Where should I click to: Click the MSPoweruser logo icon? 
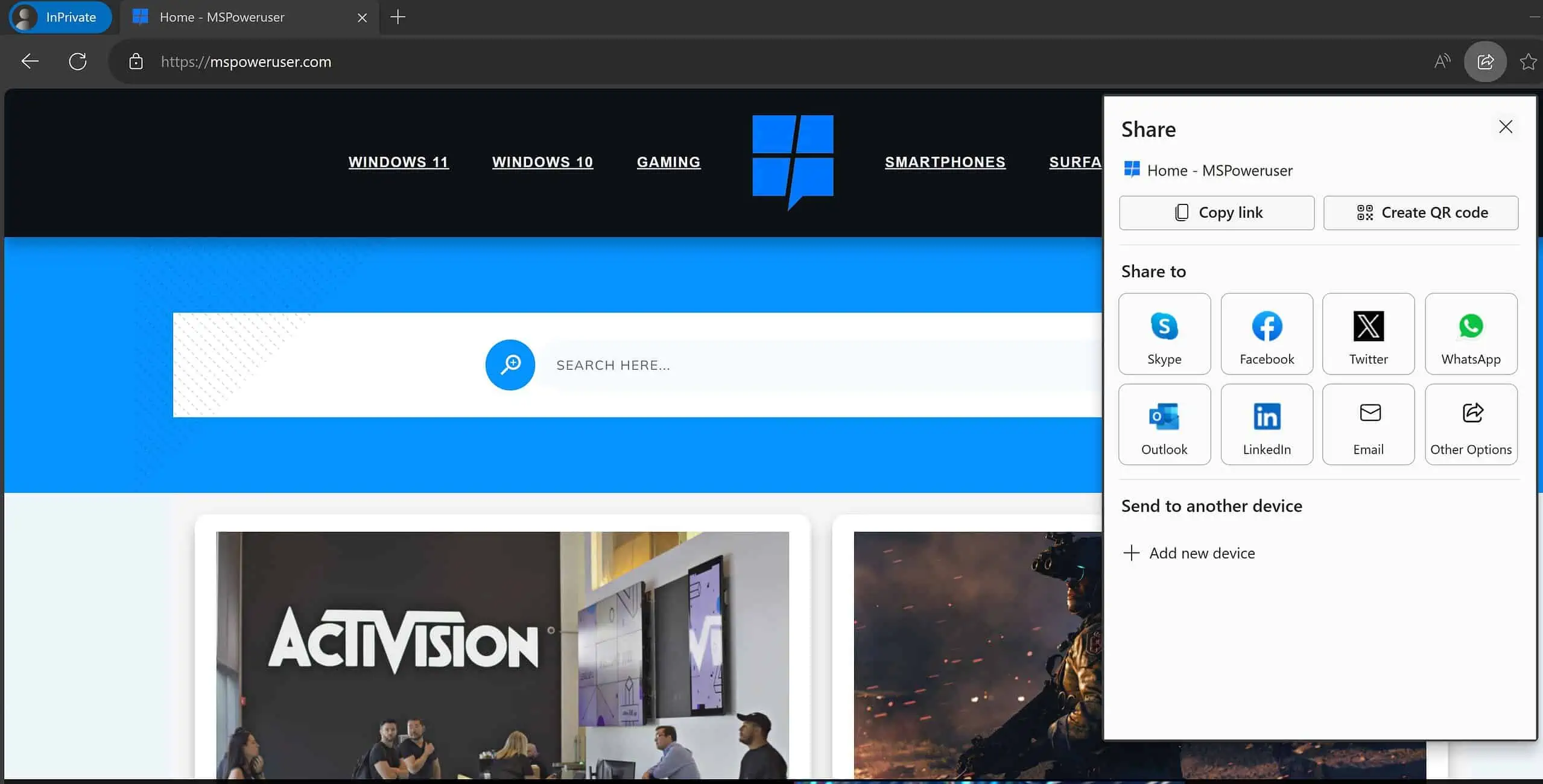coord(792,161)
